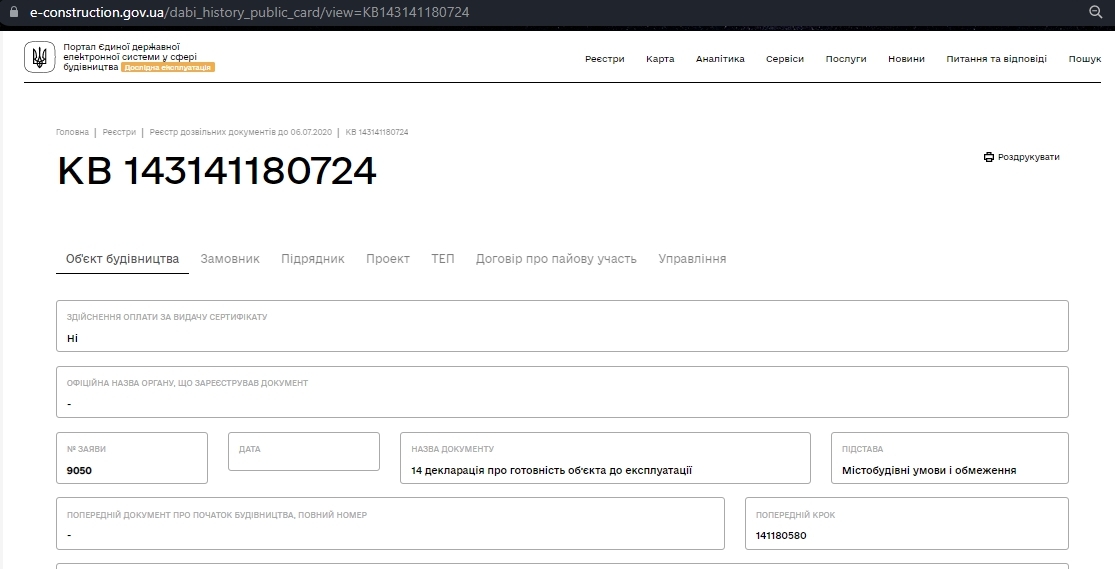Image resolution: width=1115 pixels, height=569 pixels.
Task: Click the heading KB 143141180724
Action: click(217, 171)
